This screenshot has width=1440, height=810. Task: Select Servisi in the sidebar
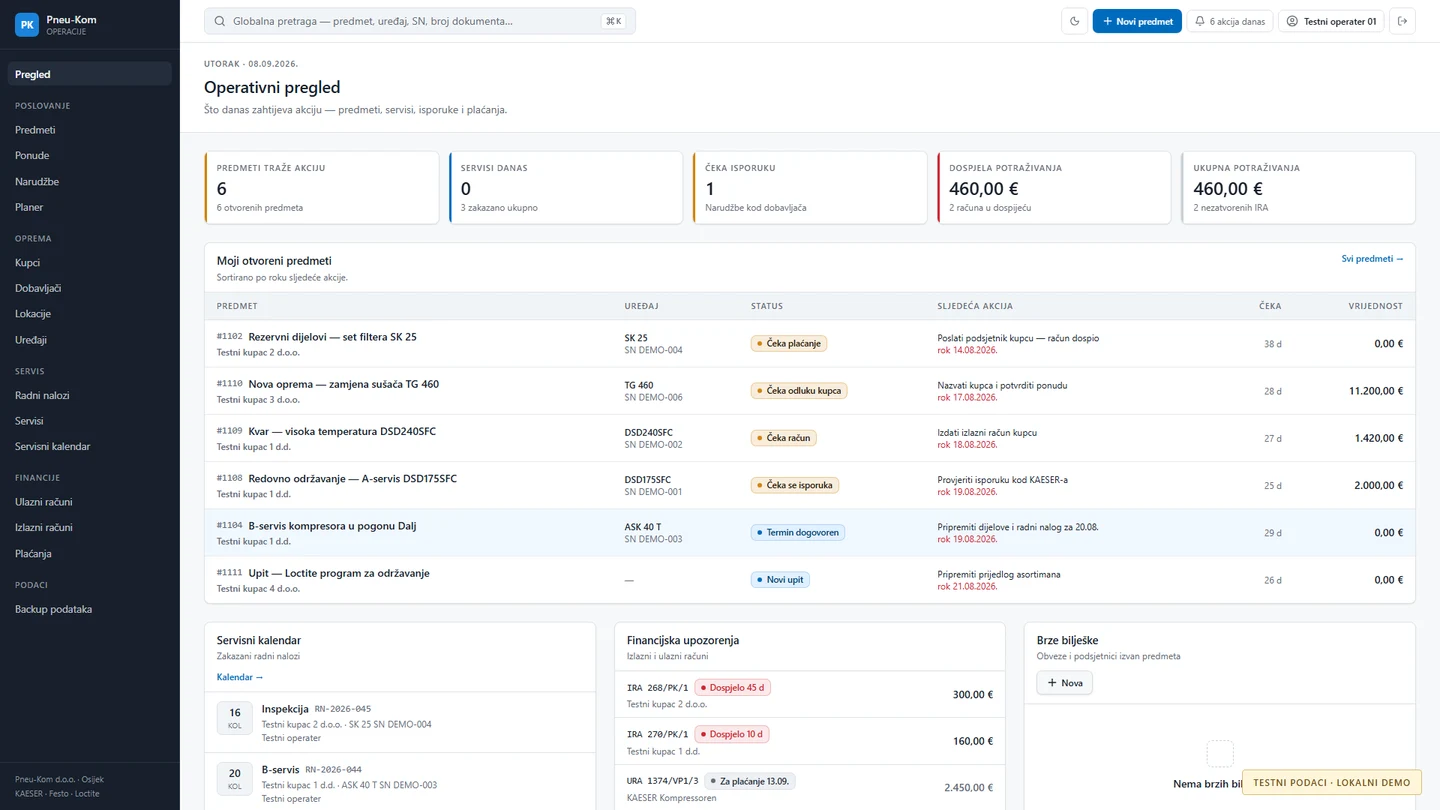click(90, 421)
